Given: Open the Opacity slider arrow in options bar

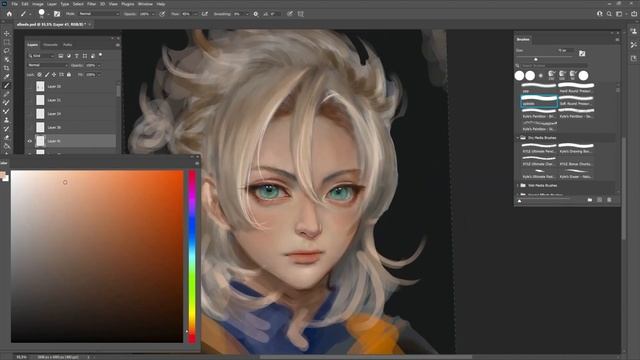Looking at the screenshot, I should (153, 14).
